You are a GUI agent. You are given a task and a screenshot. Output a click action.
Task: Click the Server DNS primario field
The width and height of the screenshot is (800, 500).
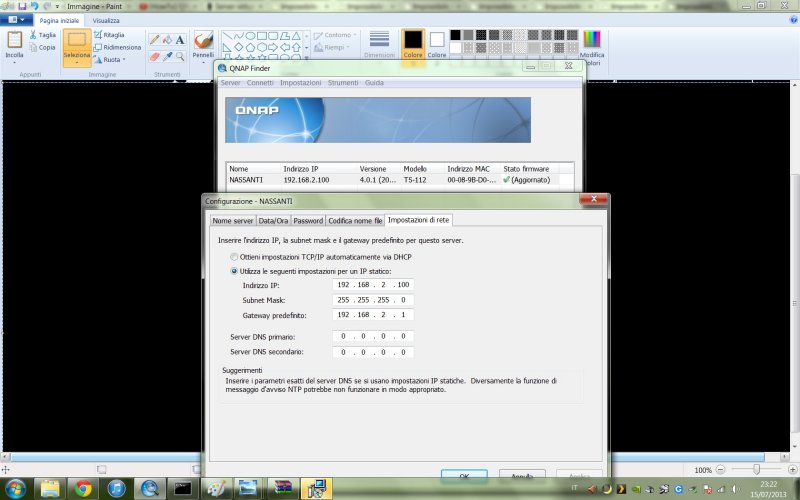373,337
